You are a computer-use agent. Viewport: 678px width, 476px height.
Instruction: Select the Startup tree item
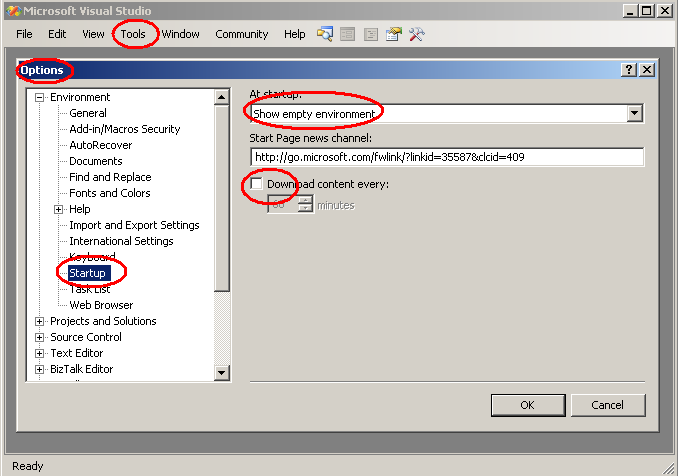click(90, 273)
